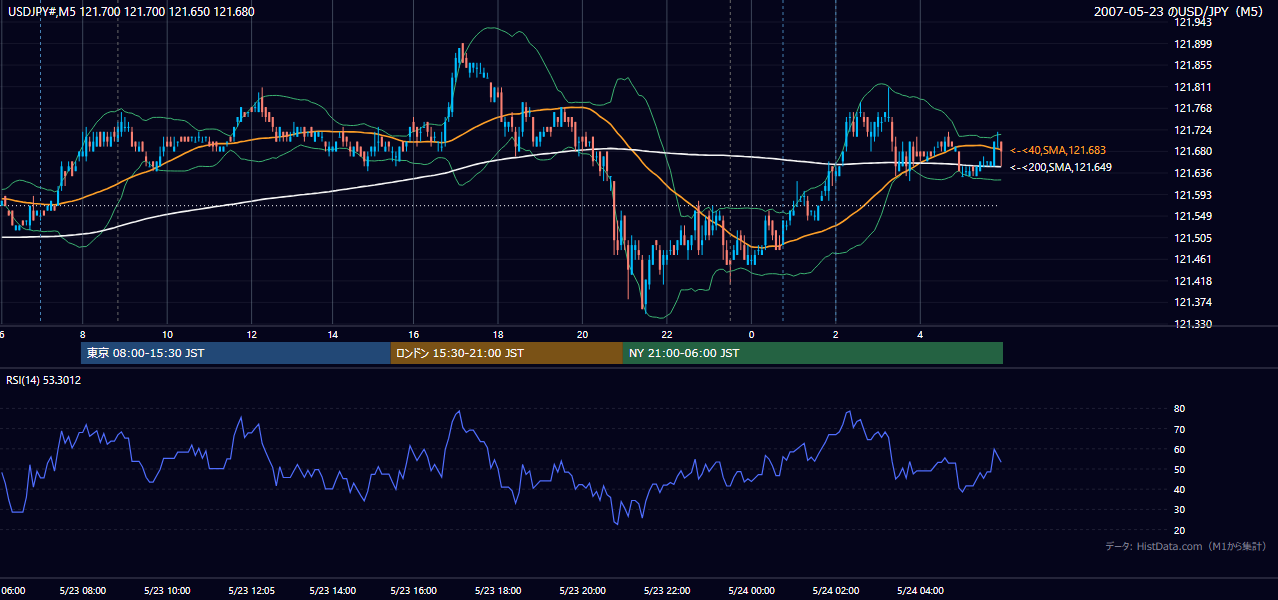Viewport: 1278px width, 600px height.
Task: Click price axis value 121.943
Action: click(x=1194, y=22)
